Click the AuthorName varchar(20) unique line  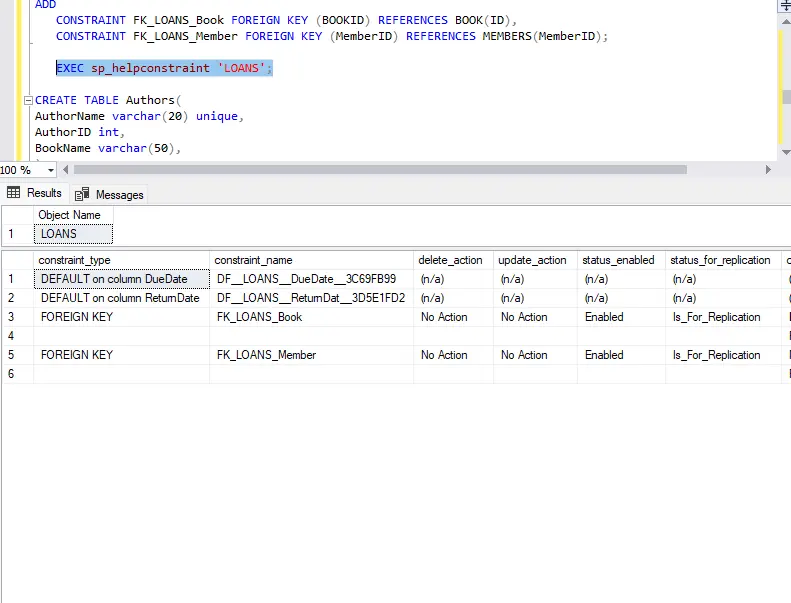pyautogui.click(x=139, y=117)
